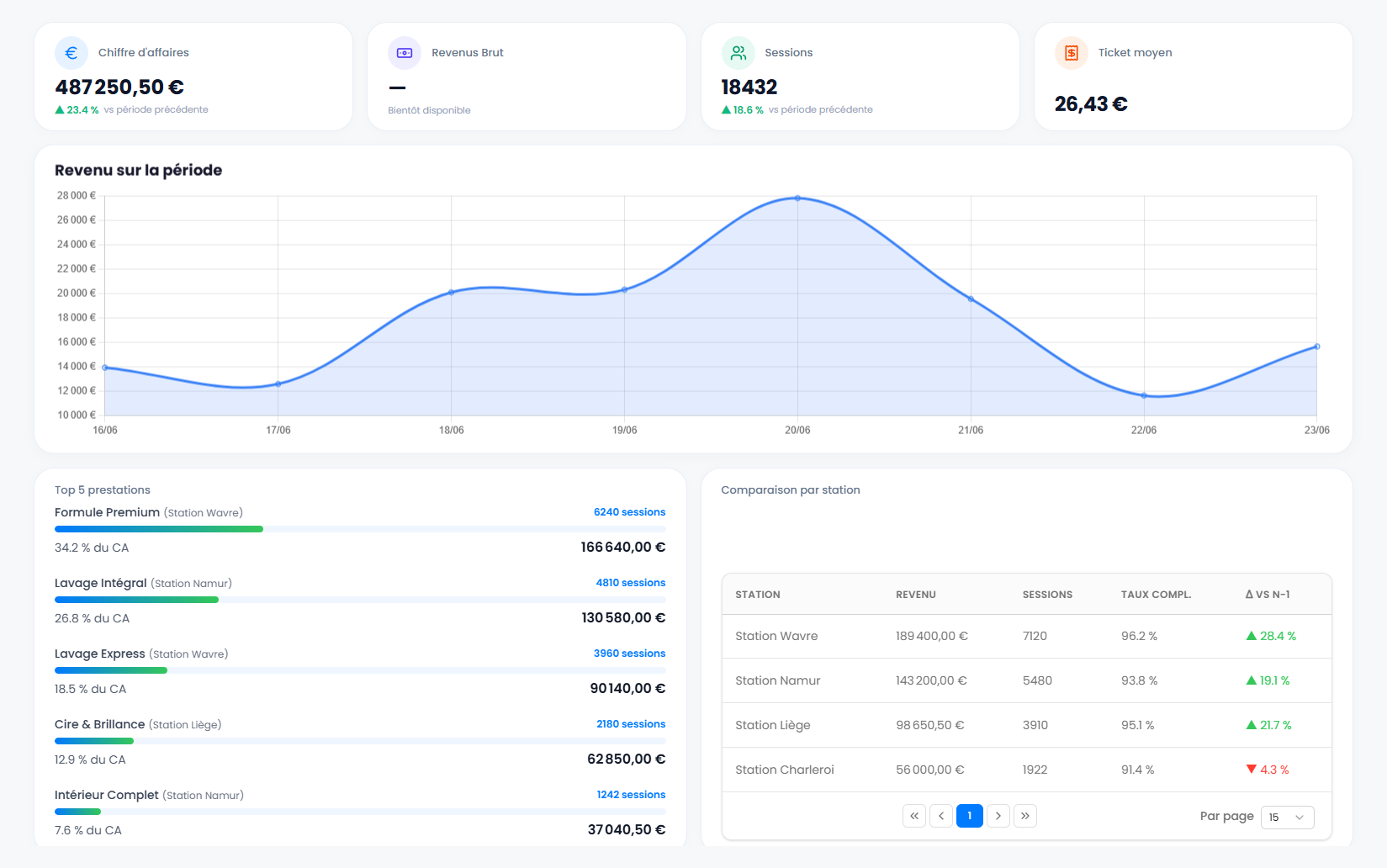
Task: Click the receipt icon beside Ticket moyen
Action: pos(1072,53)
